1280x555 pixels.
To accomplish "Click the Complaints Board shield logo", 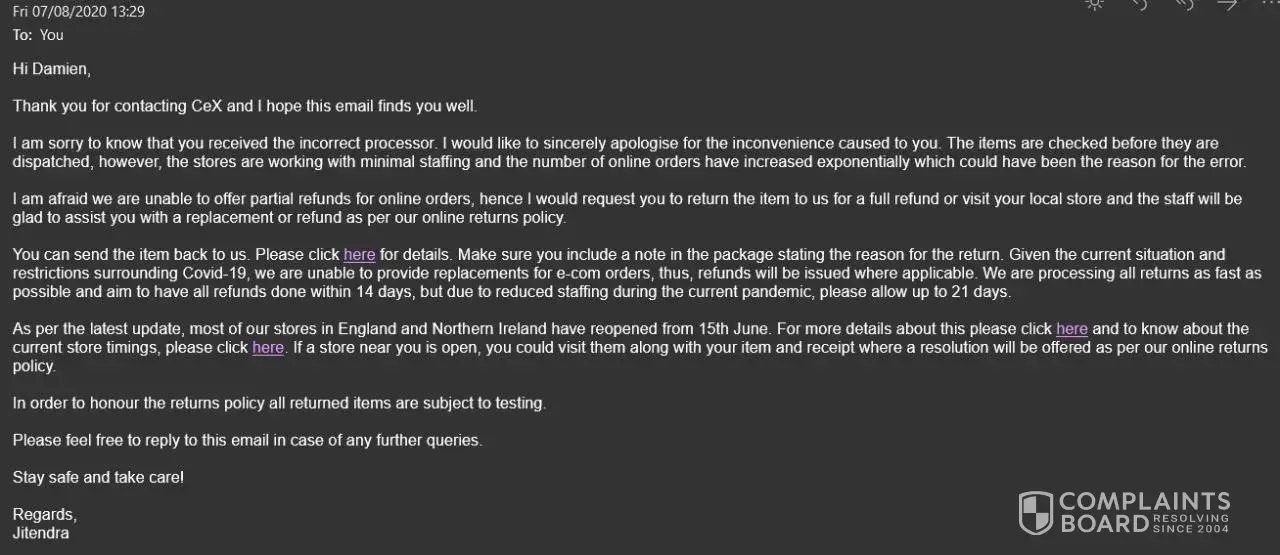I will point(1035,512).
